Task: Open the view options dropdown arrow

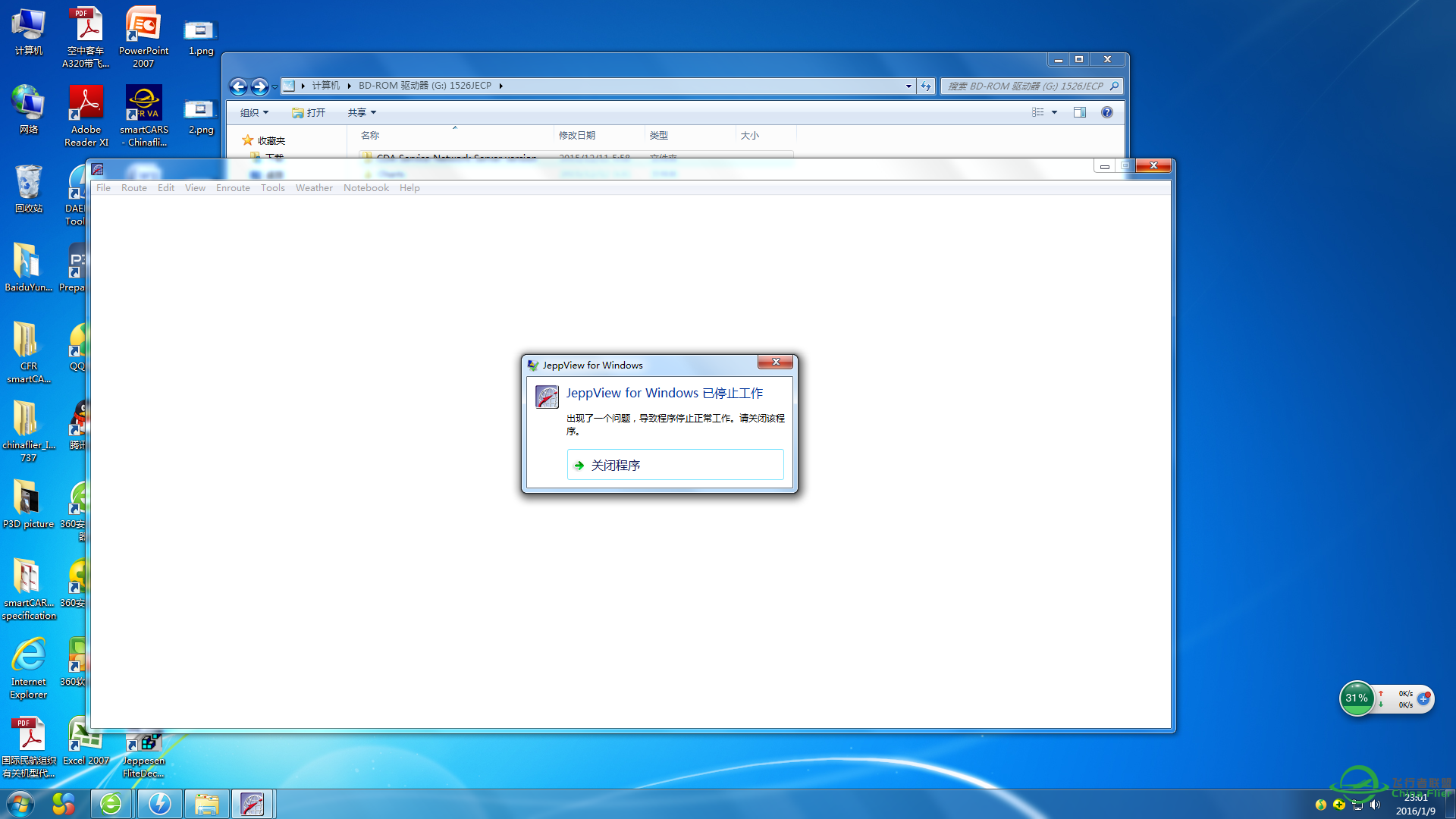Action: coord(1054,112)
